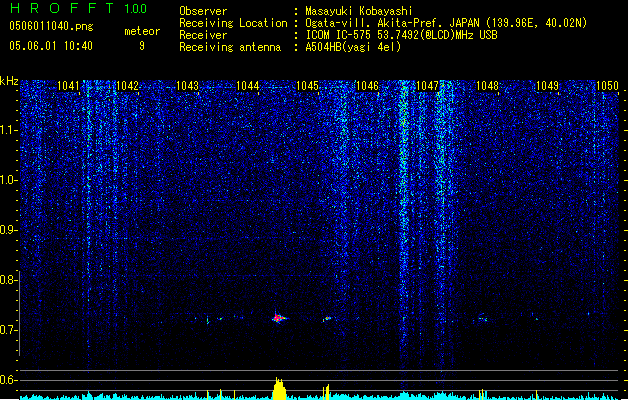The height and width of the screenshot is (400, 629).
Task: Click the timestamp 05.06.01 10:40
Action: click(51, 46)
